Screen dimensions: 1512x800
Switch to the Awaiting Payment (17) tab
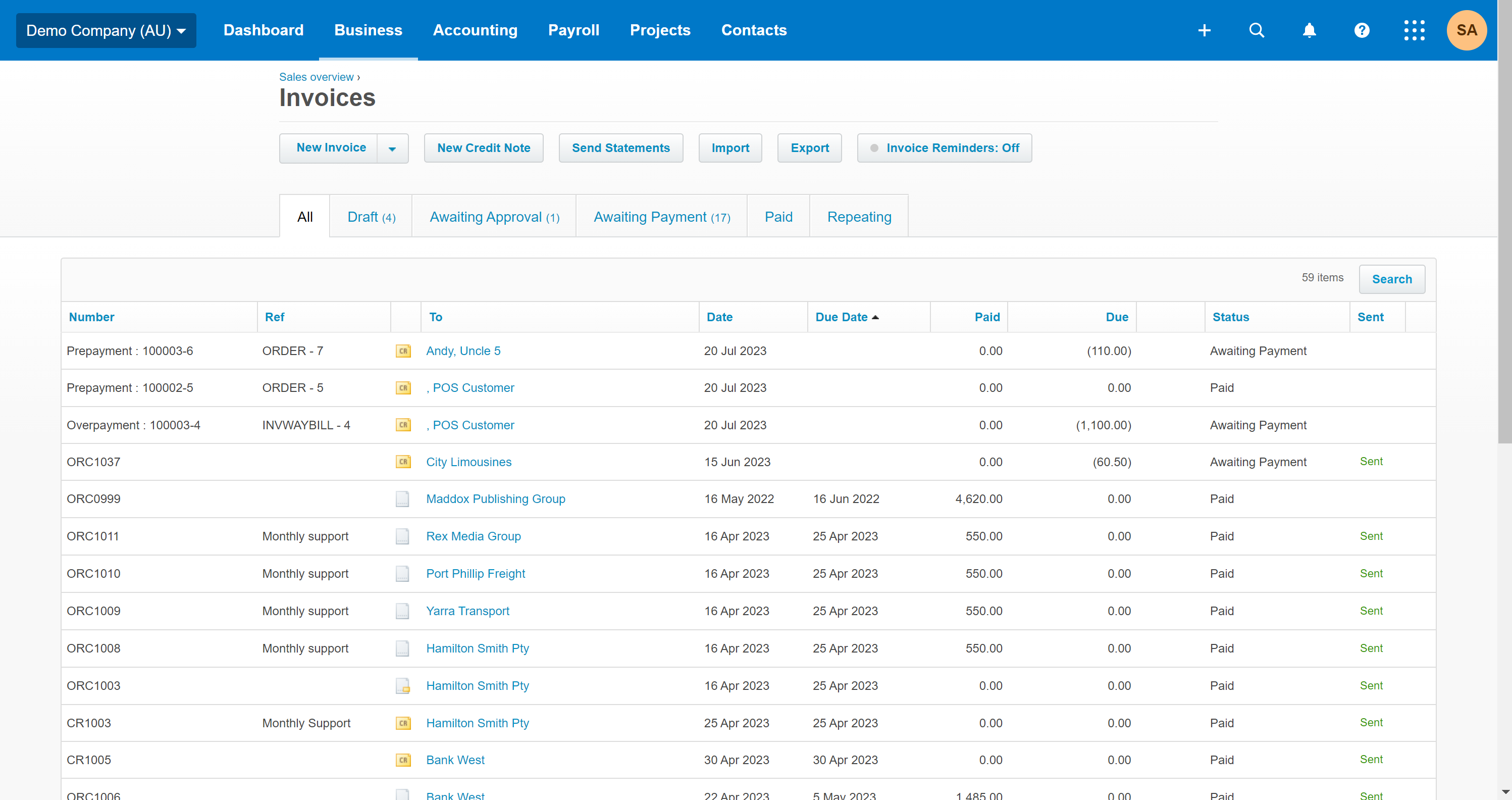tap(661, 217)
